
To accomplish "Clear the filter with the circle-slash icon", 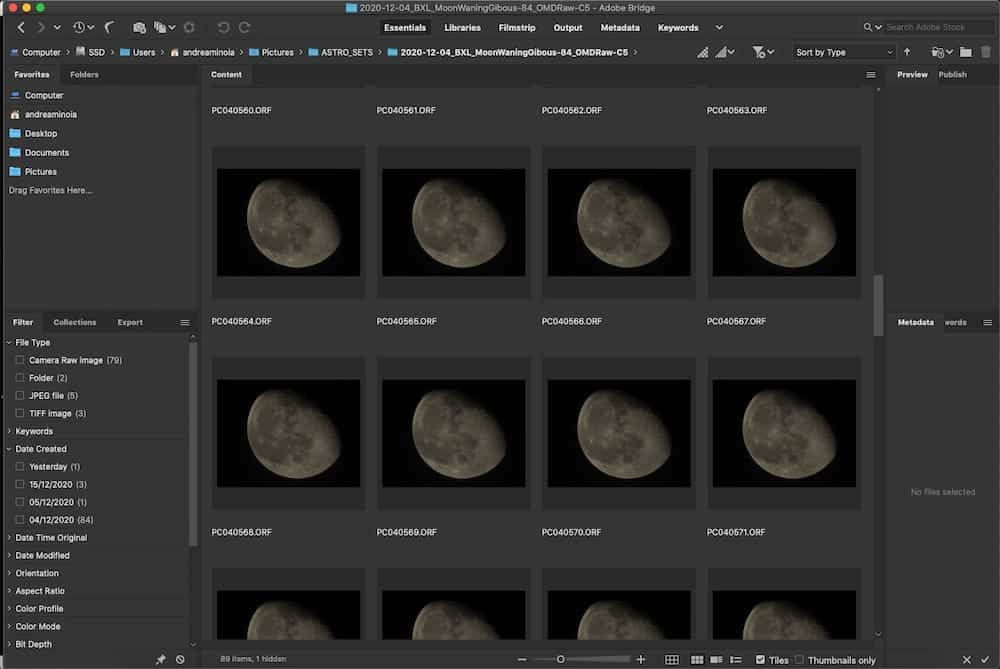I will (180, 659).
